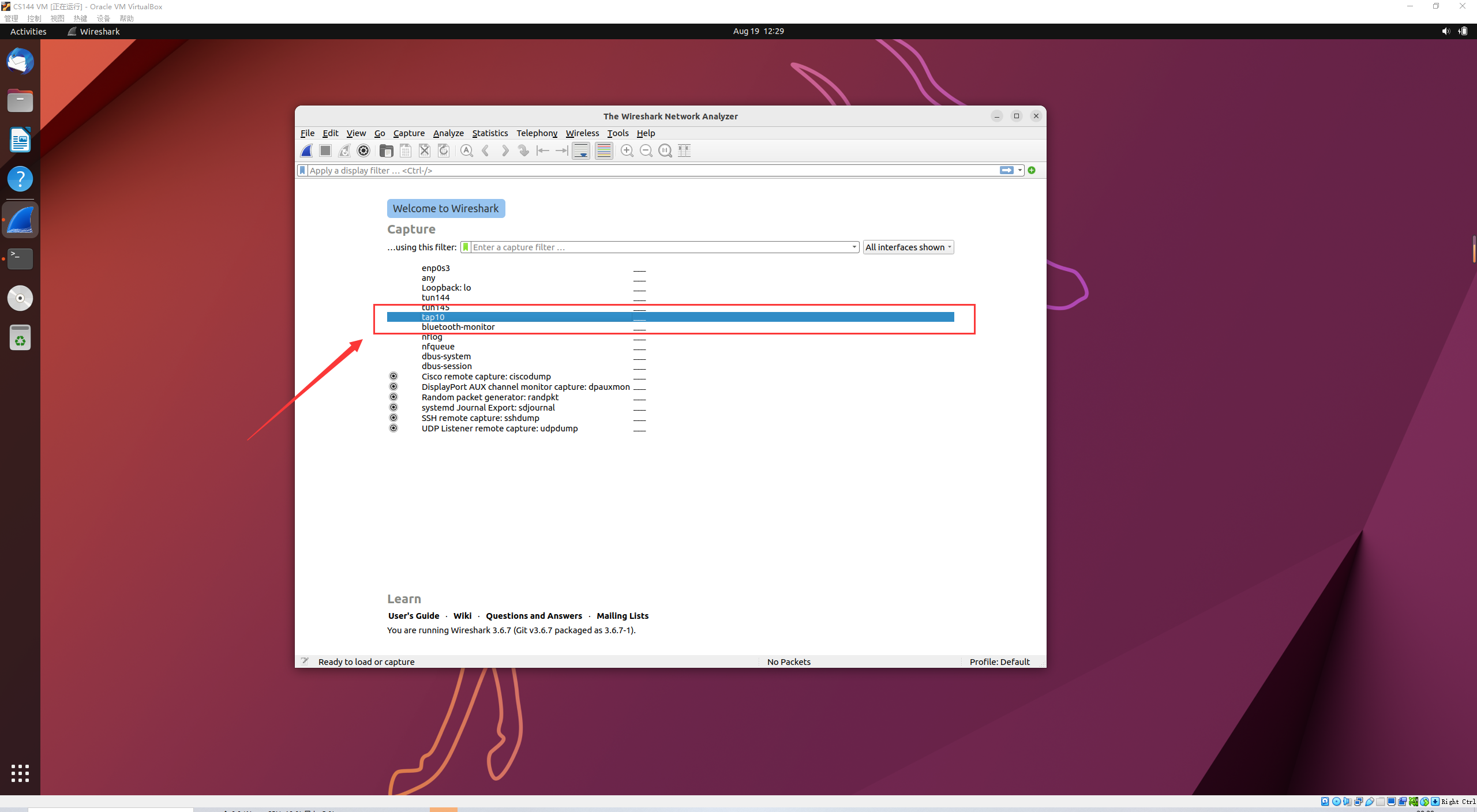Open the View menu
1477x812 pixels.
pyautogui.click(x=356, y=133)
